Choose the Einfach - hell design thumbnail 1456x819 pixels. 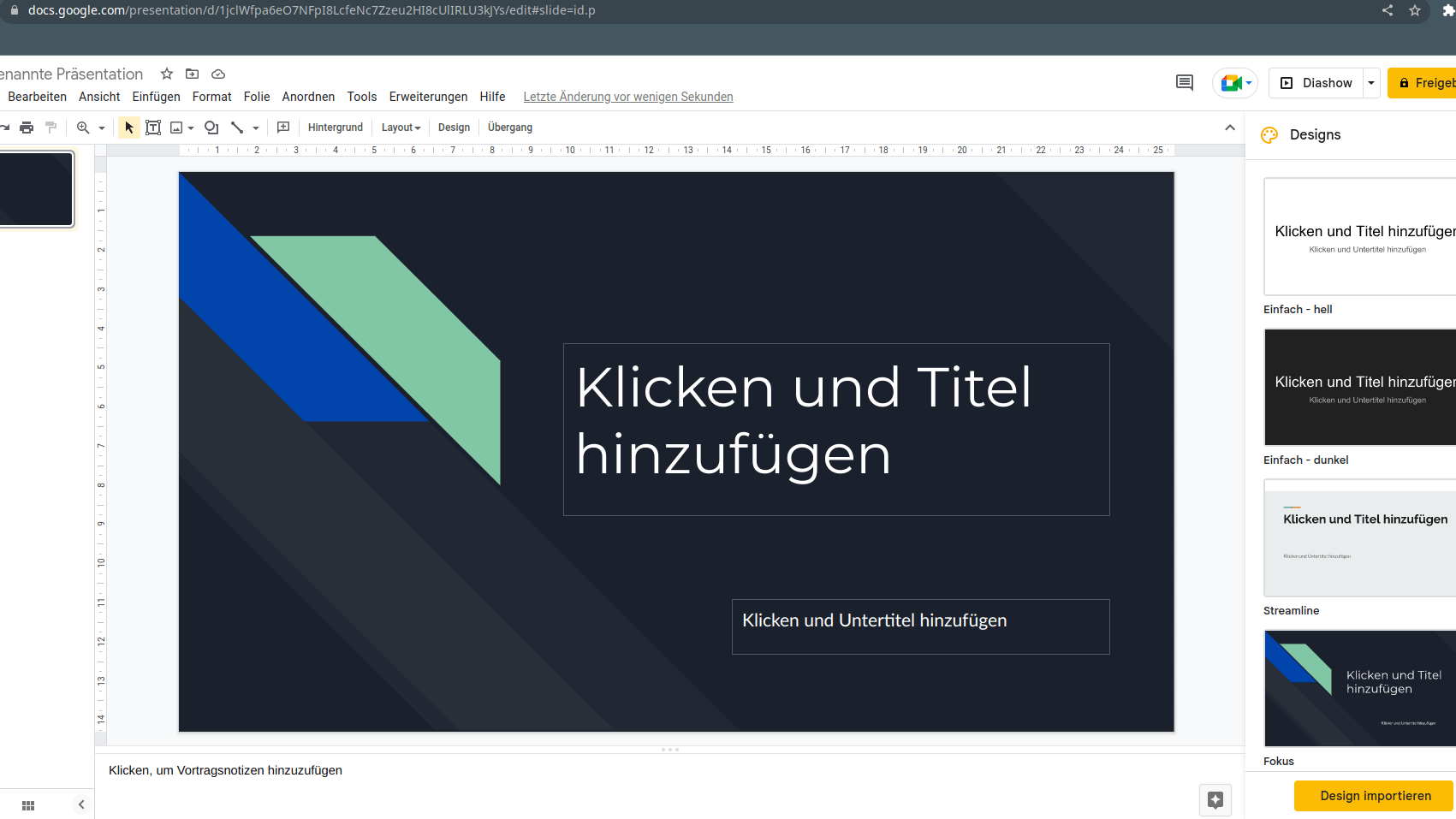coord(1359,237)
